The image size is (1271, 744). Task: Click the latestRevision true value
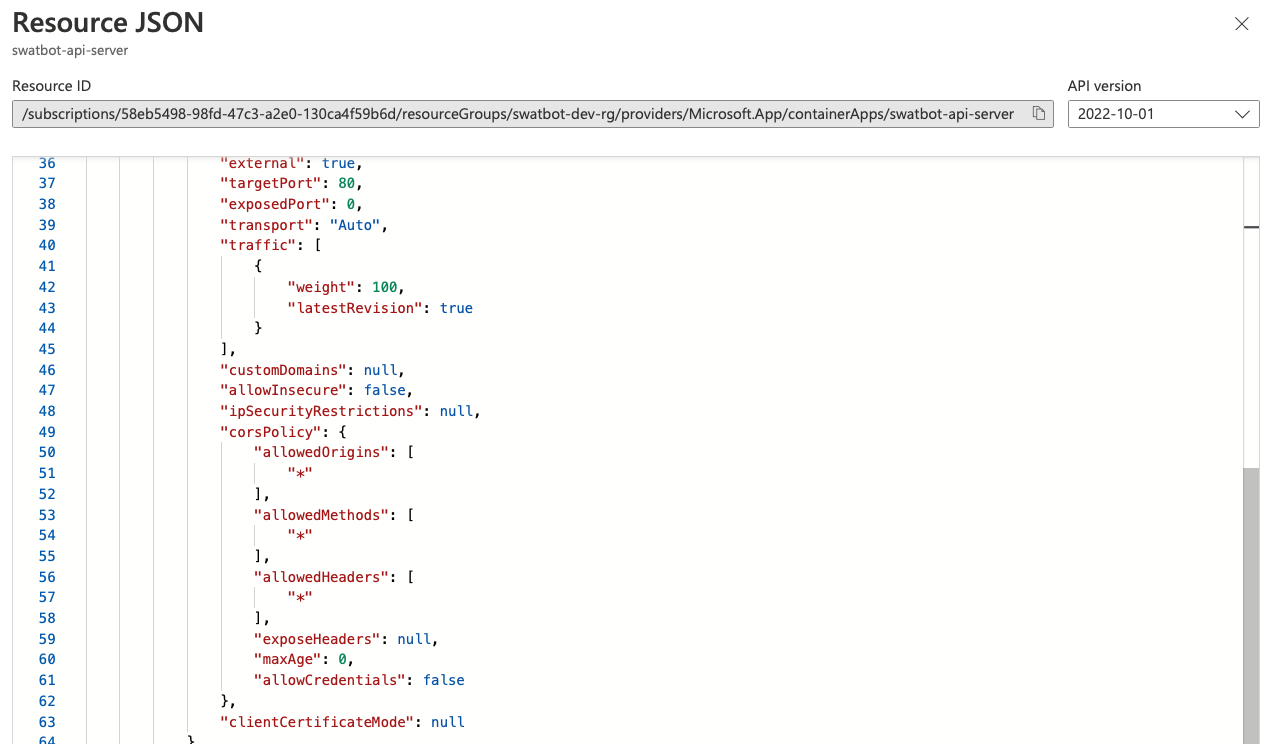click(456, 307)
